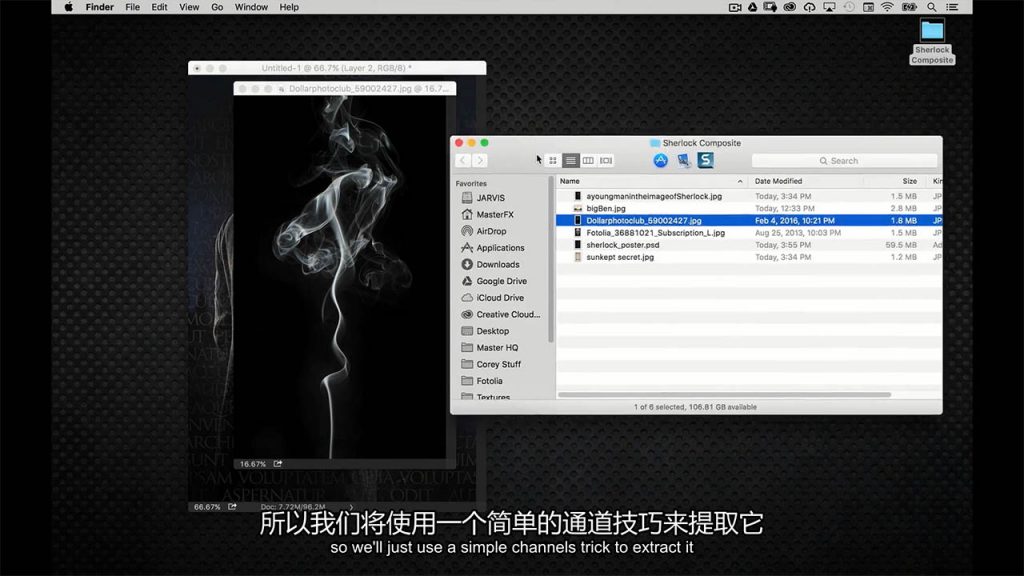Click the Dollarphotoclub window title bar
The height and width of the screenshot is (576, 1024).
tap(345, 88)
